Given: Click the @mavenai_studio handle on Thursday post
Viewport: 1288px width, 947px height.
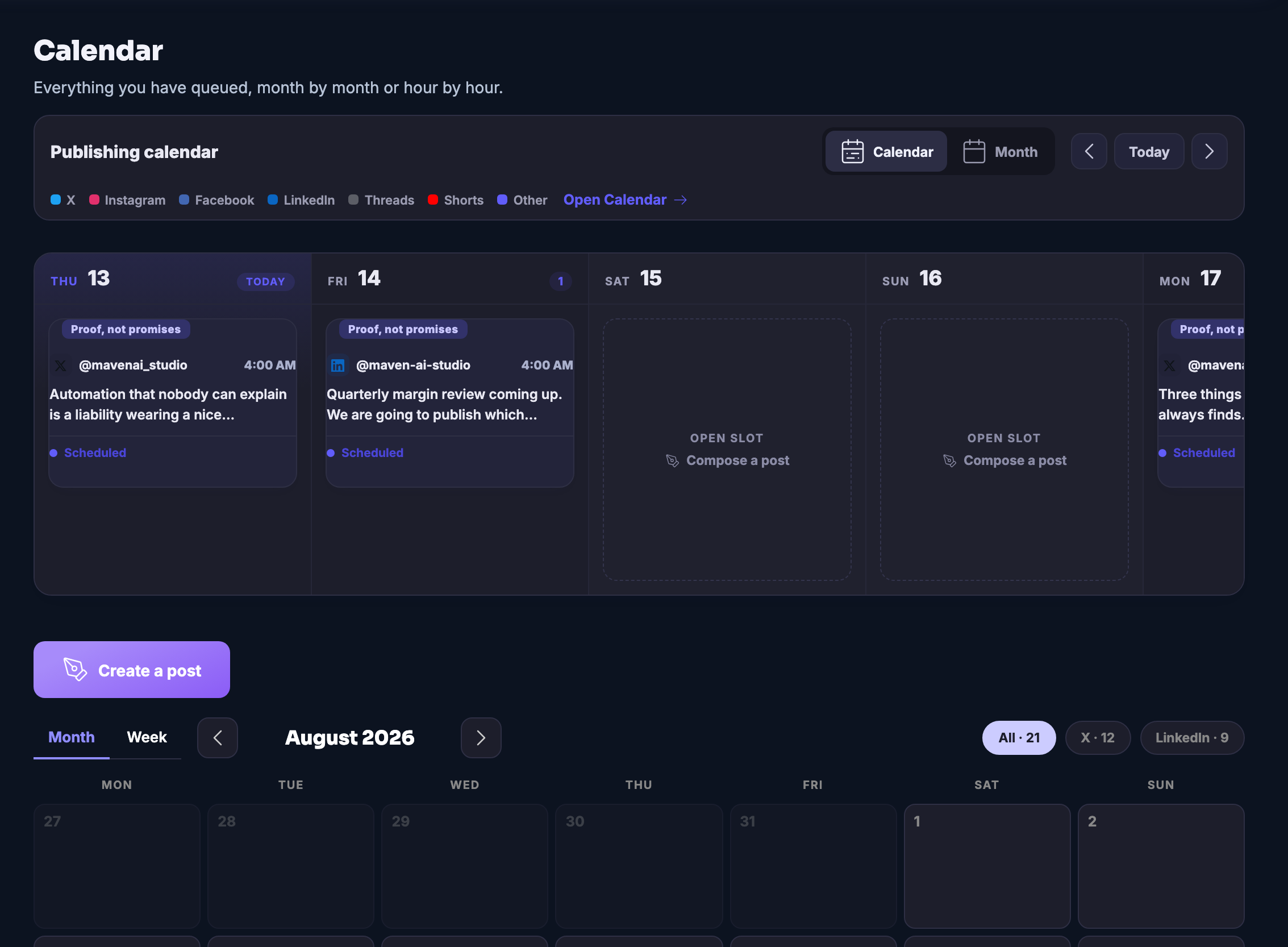Looking at the screenshot, I should tap(133, 365).
